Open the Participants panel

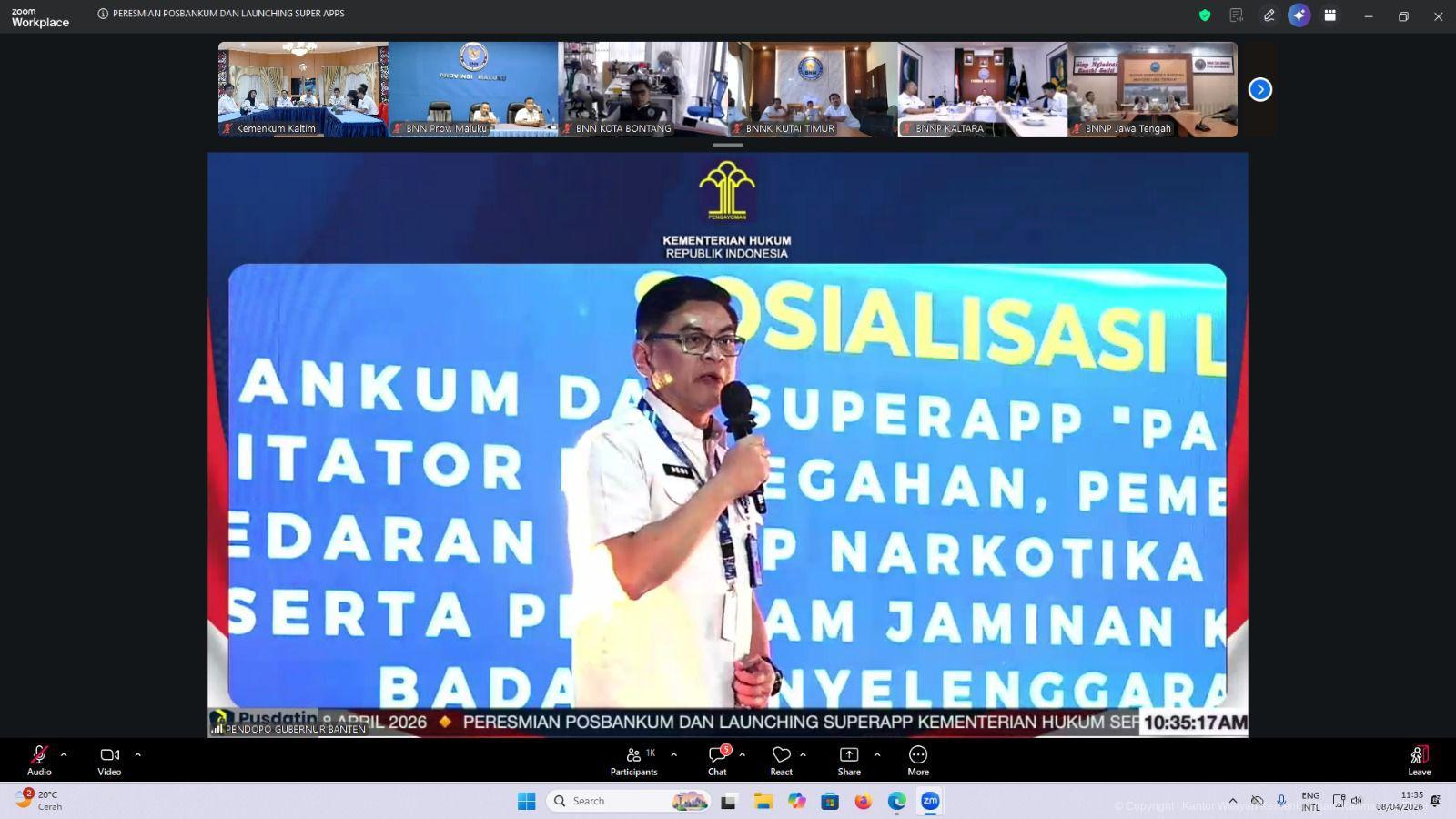[x=633, y=760]
